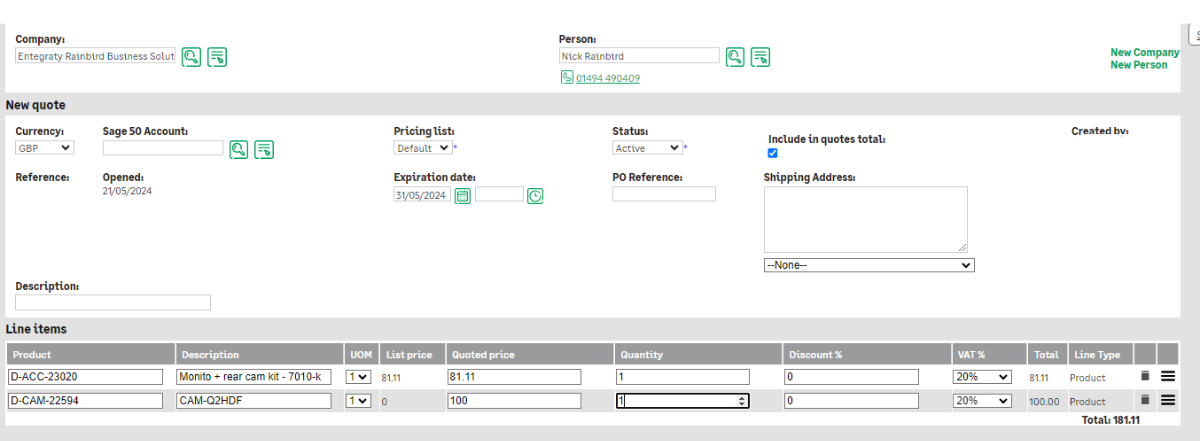Delete the D-ACC-23020 line item

coord(1145,376)
